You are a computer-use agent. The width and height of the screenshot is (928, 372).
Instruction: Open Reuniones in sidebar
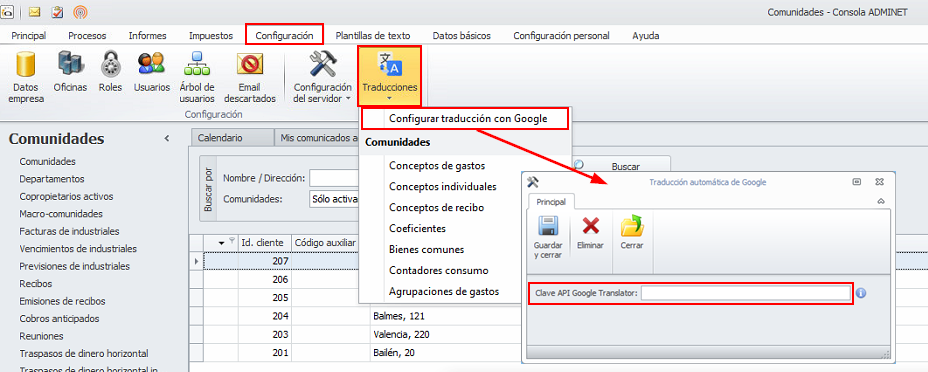[x=41, y=336]
